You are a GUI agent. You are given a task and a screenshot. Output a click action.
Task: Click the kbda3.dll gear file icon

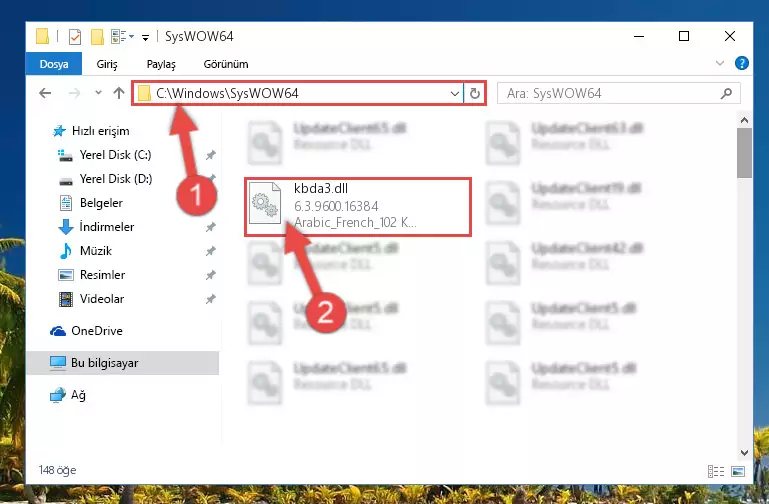265,203
